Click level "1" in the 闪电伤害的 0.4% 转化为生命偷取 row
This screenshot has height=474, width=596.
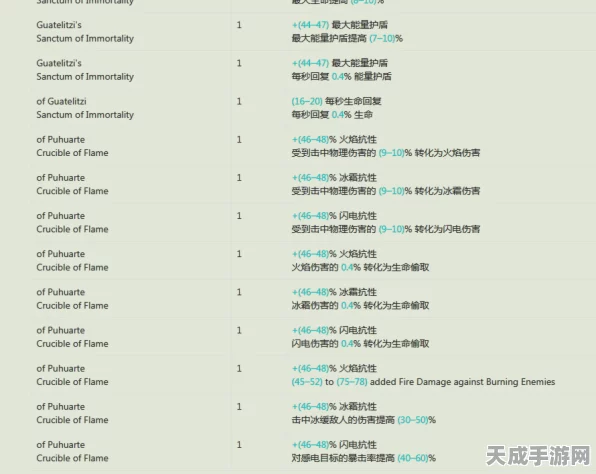(239, 330)
